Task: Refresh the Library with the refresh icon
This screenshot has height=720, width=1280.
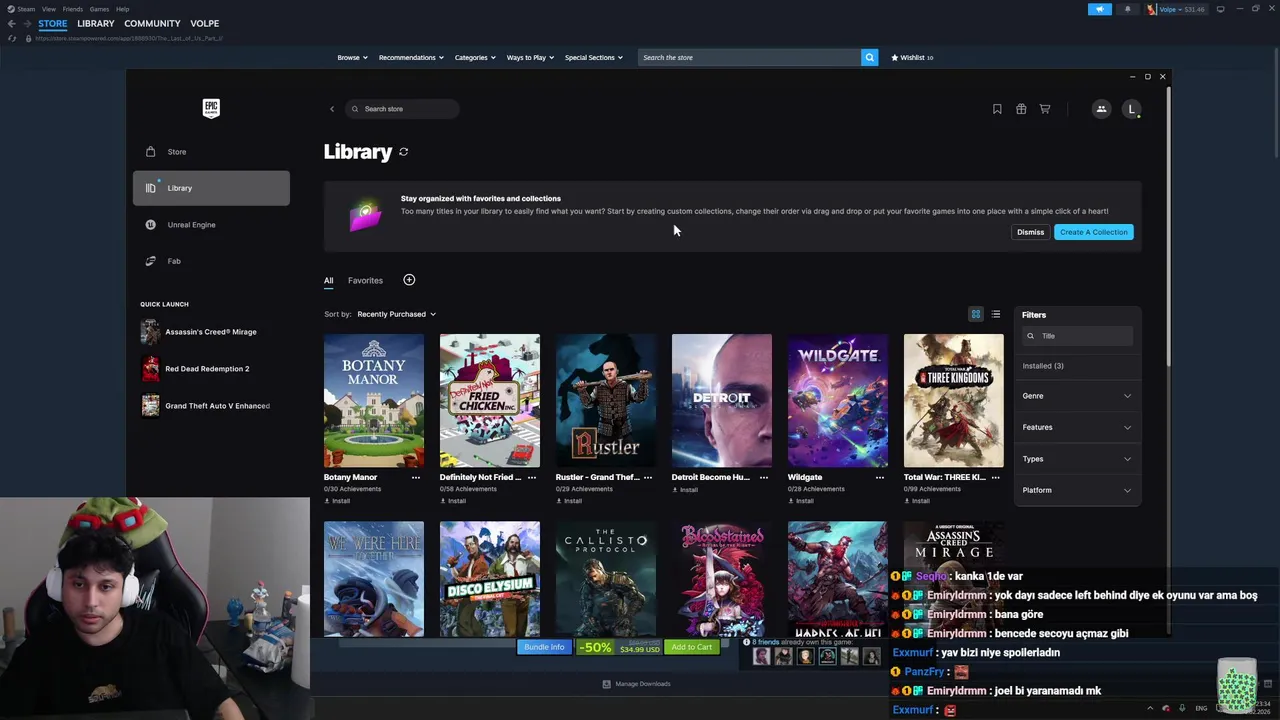Action: coord(404,152)
